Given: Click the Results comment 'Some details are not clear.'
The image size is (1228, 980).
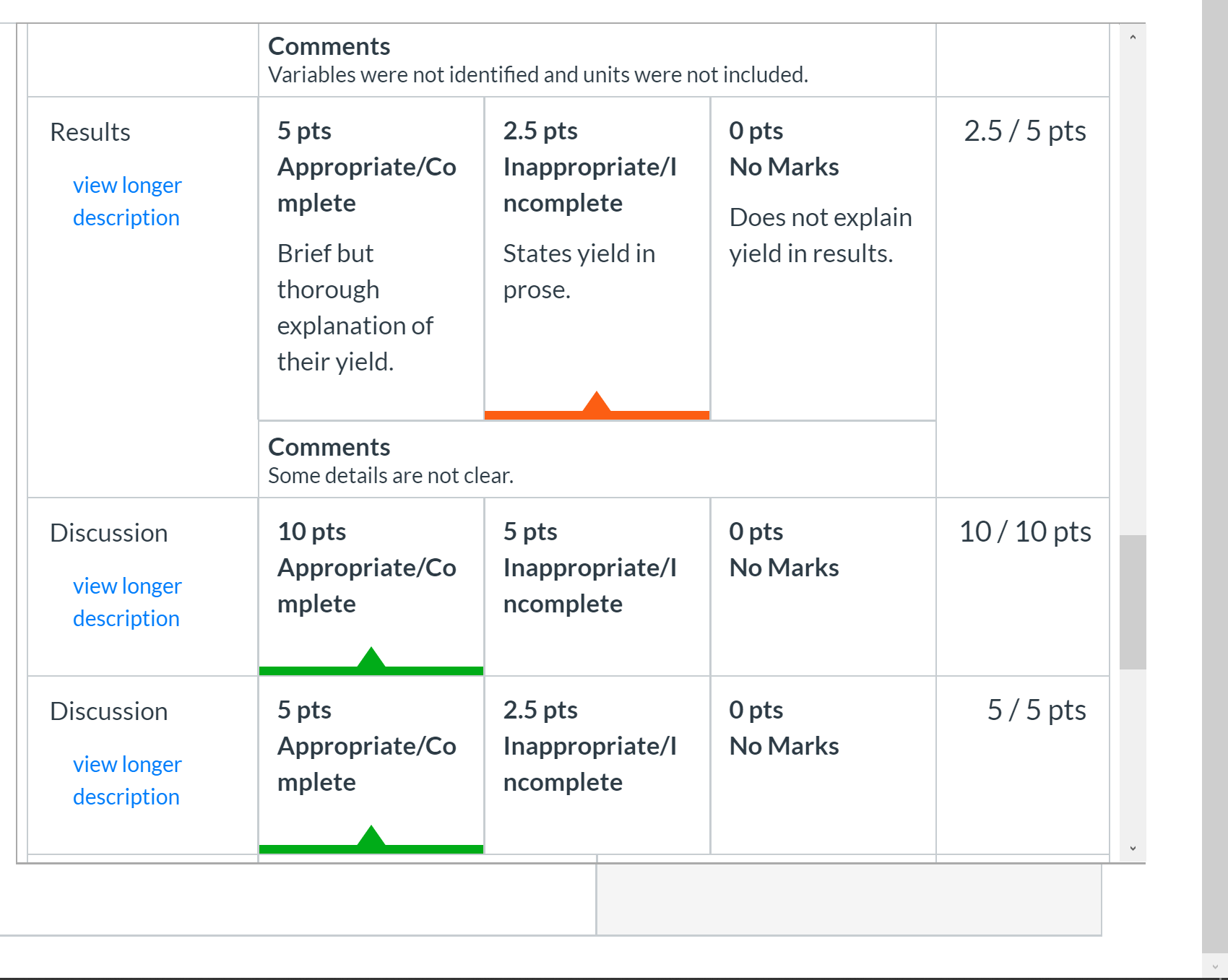Looking at the screenshot, I should [391, 476].
